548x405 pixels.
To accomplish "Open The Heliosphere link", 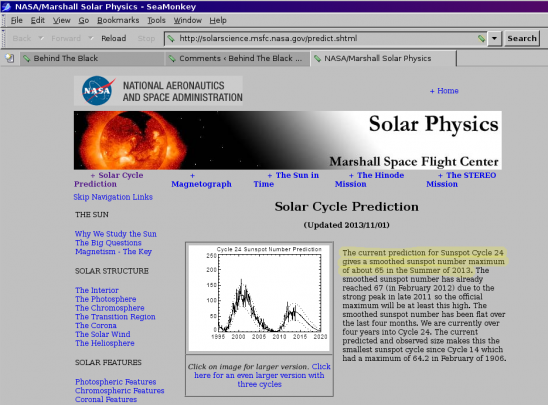I will 105,343.
